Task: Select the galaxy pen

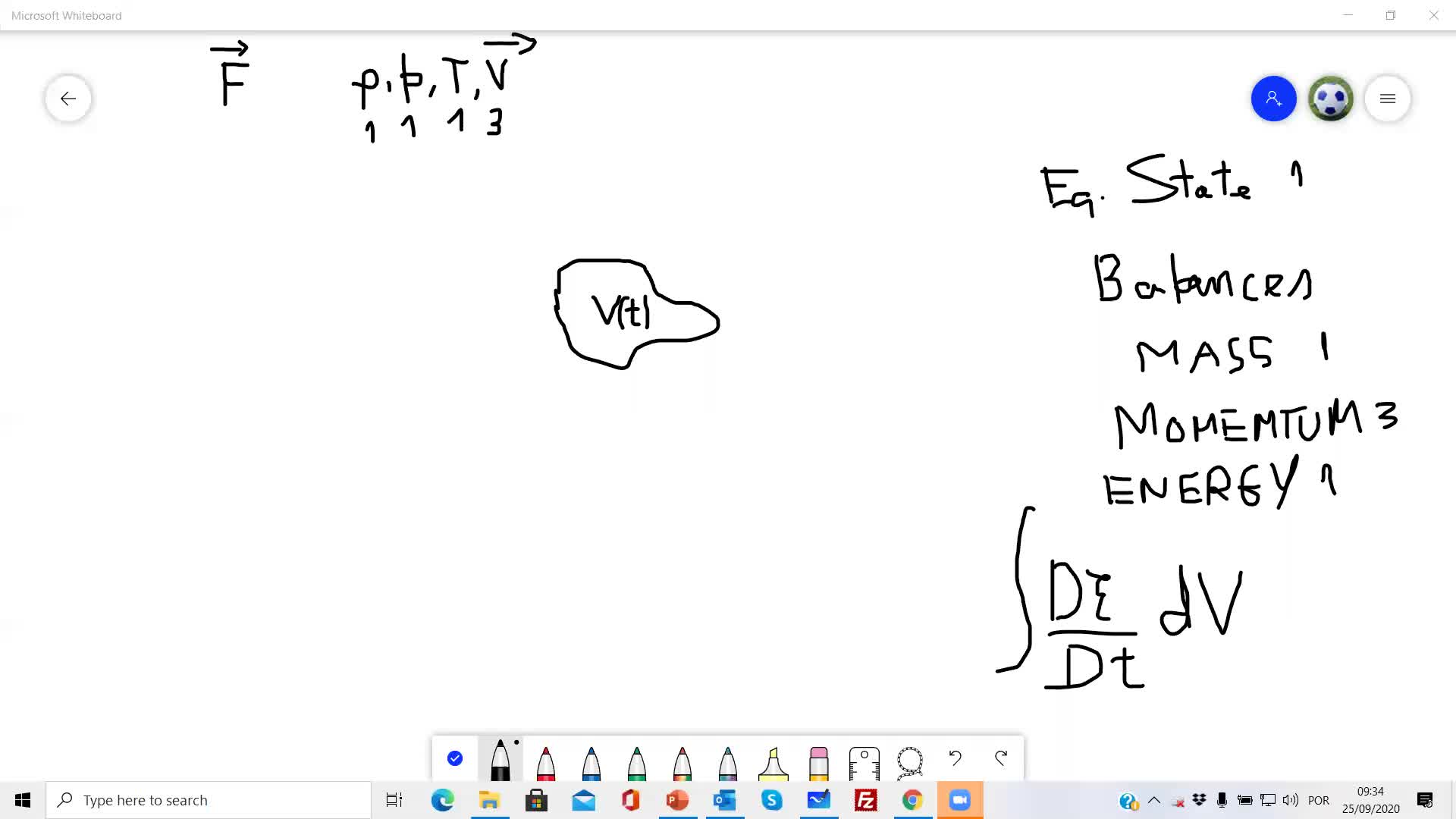Action: (728, 762)
